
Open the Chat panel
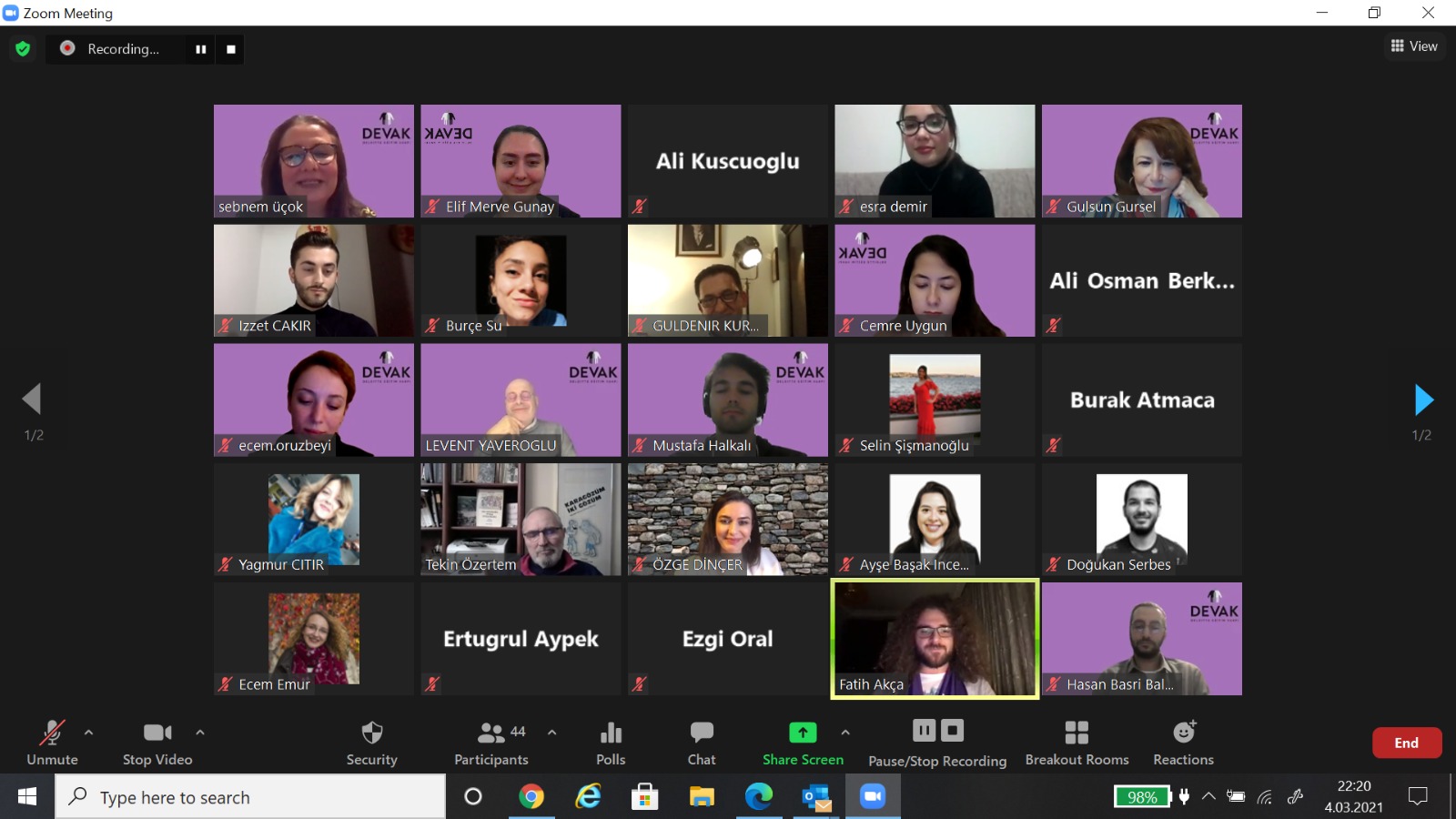point(701,742)
